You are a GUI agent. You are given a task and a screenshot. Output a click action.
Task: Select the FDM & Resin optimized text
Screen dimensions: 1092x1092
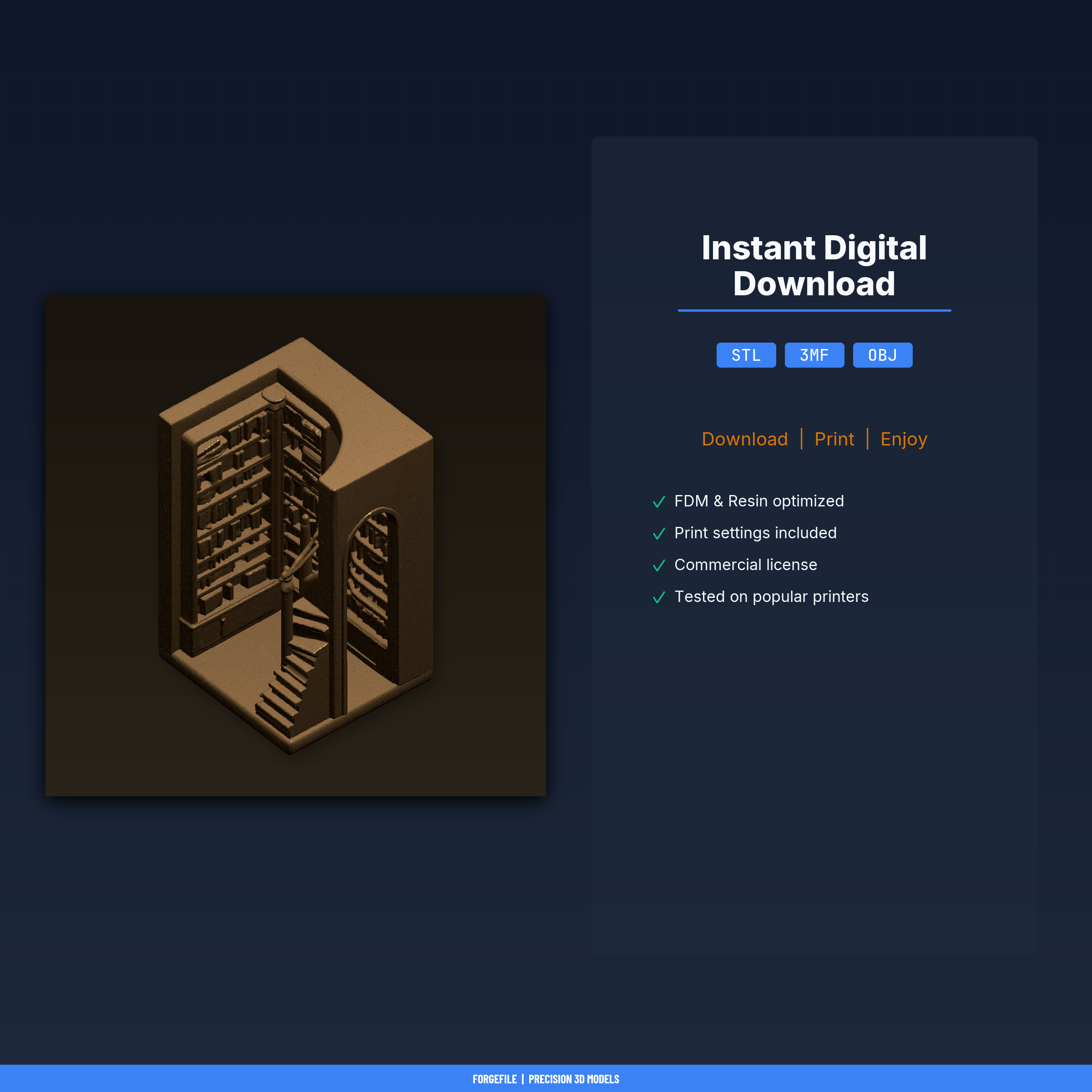tap(758, 501)
